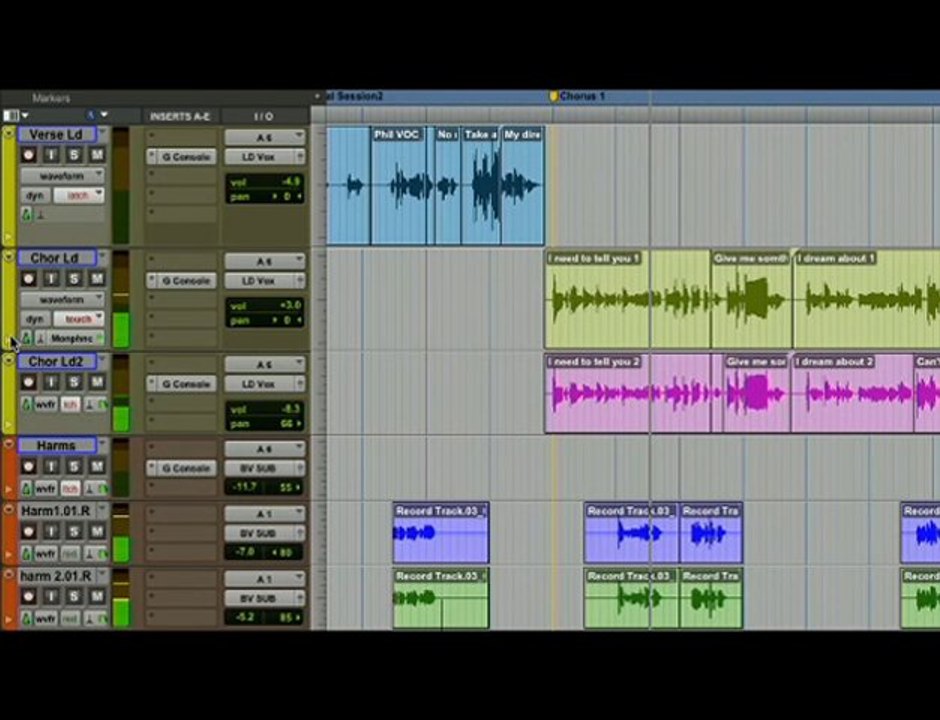The width and height of the screenshot is (940, 720).
Task: Arm record on Chor Ld2 track
Action: (x=28, y=382)
